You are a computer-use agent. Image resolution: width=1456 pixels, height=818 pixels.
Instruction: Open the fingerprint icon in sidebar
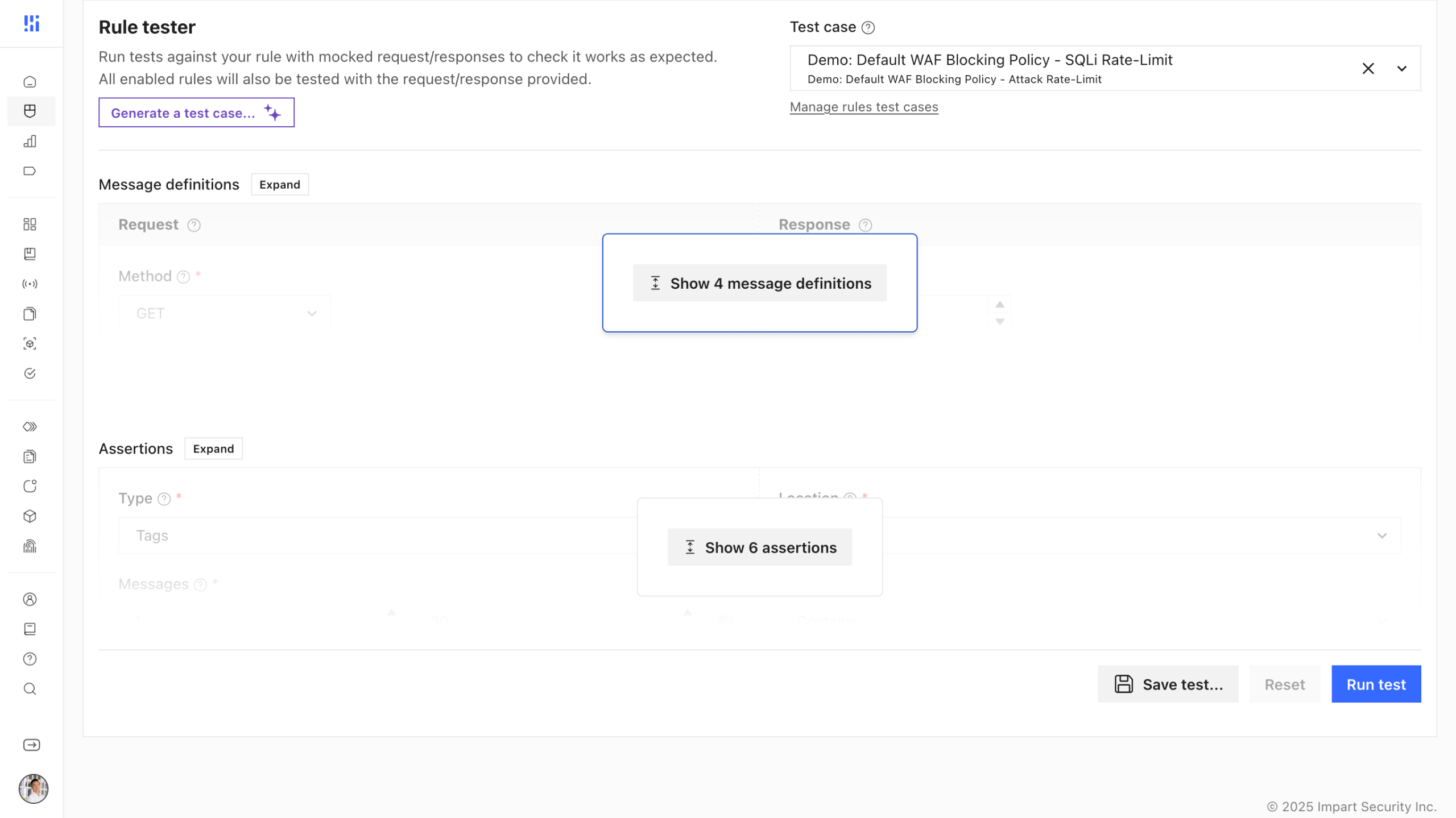pyautogui.click(x=30, y=546)
